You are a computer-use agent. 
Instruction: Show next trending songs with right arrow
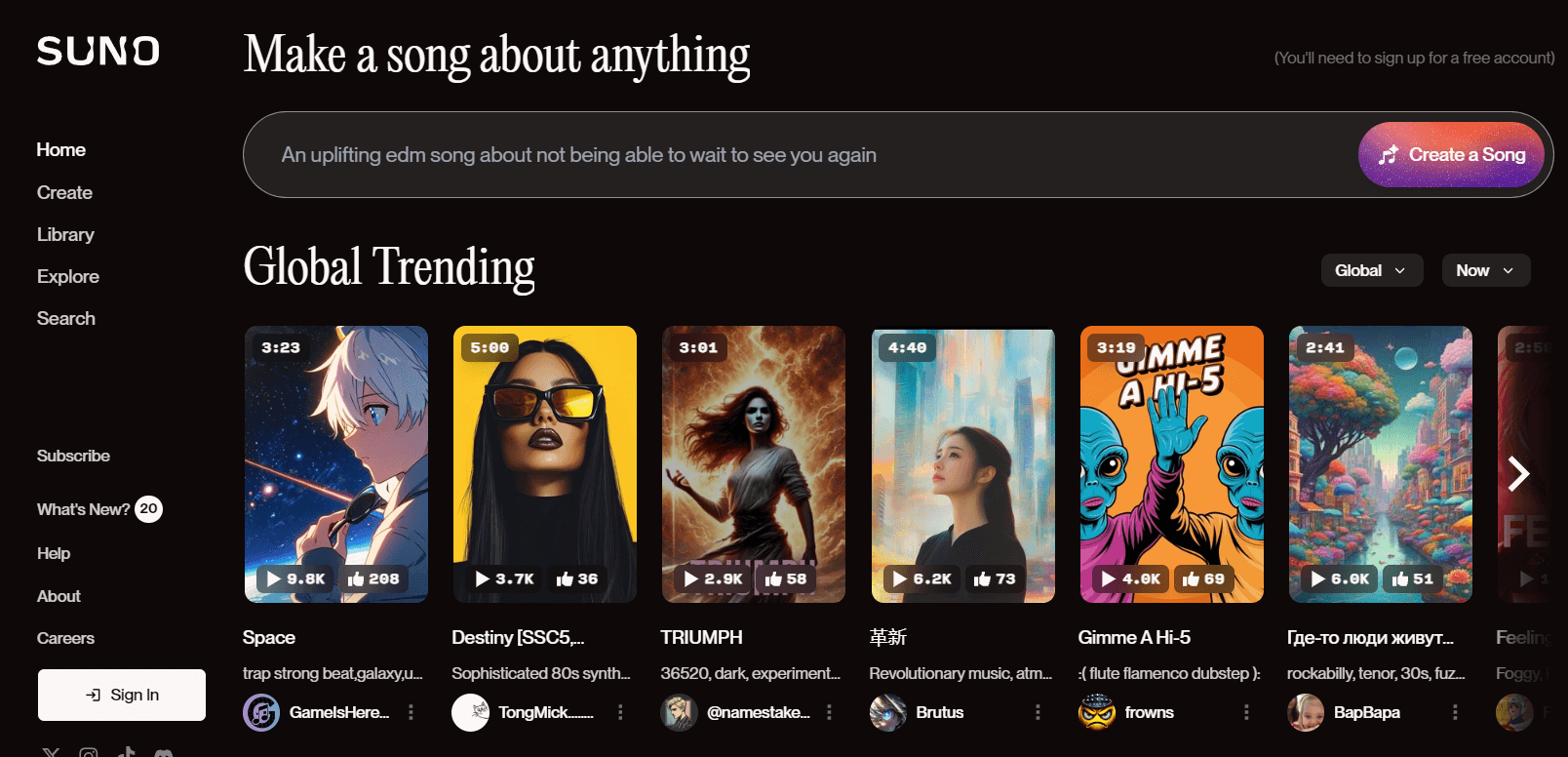[1518, 473]
